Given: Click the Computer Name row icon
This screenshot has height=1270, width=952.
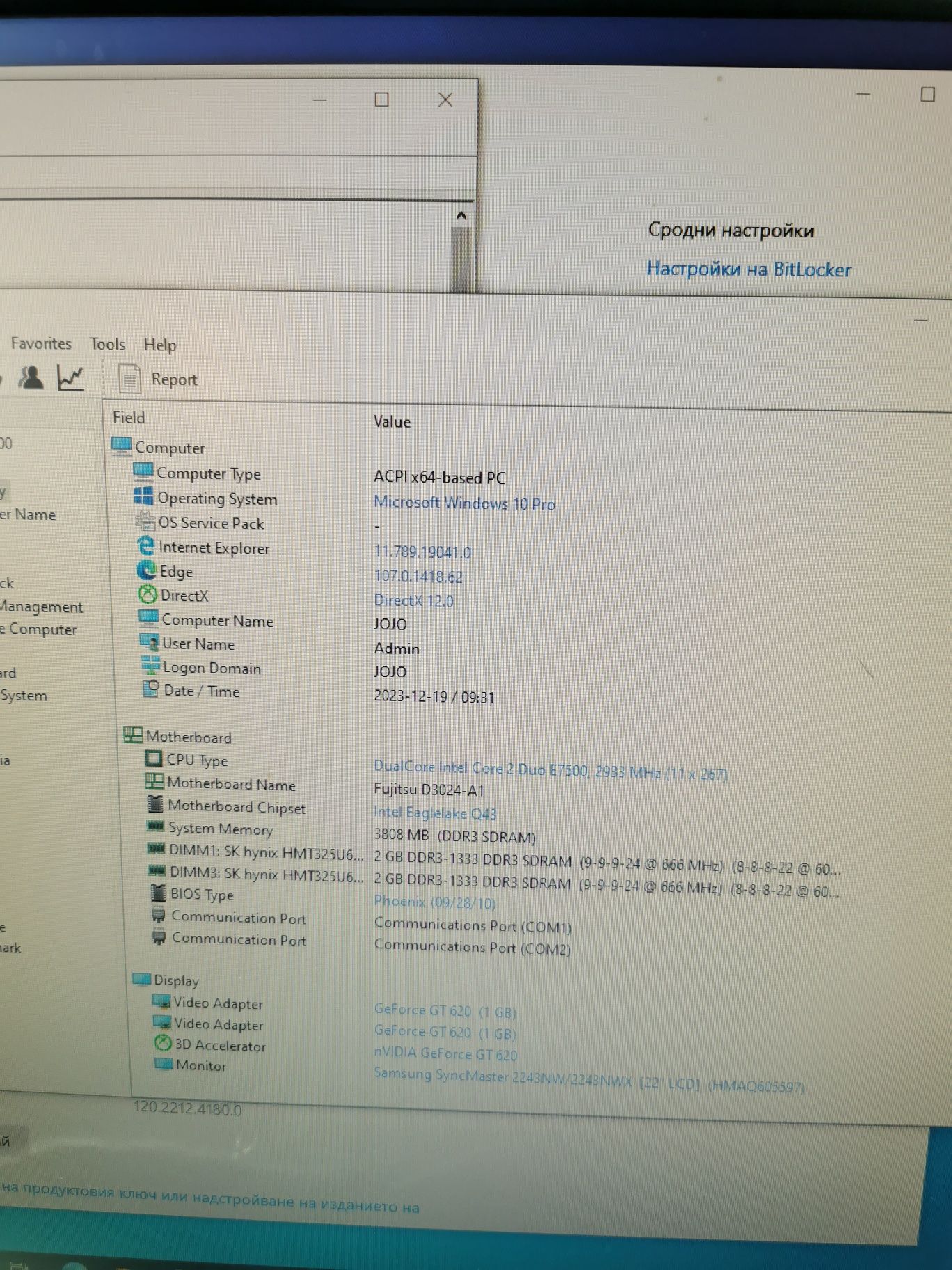Looking at the screenshot, I should 148,618.
